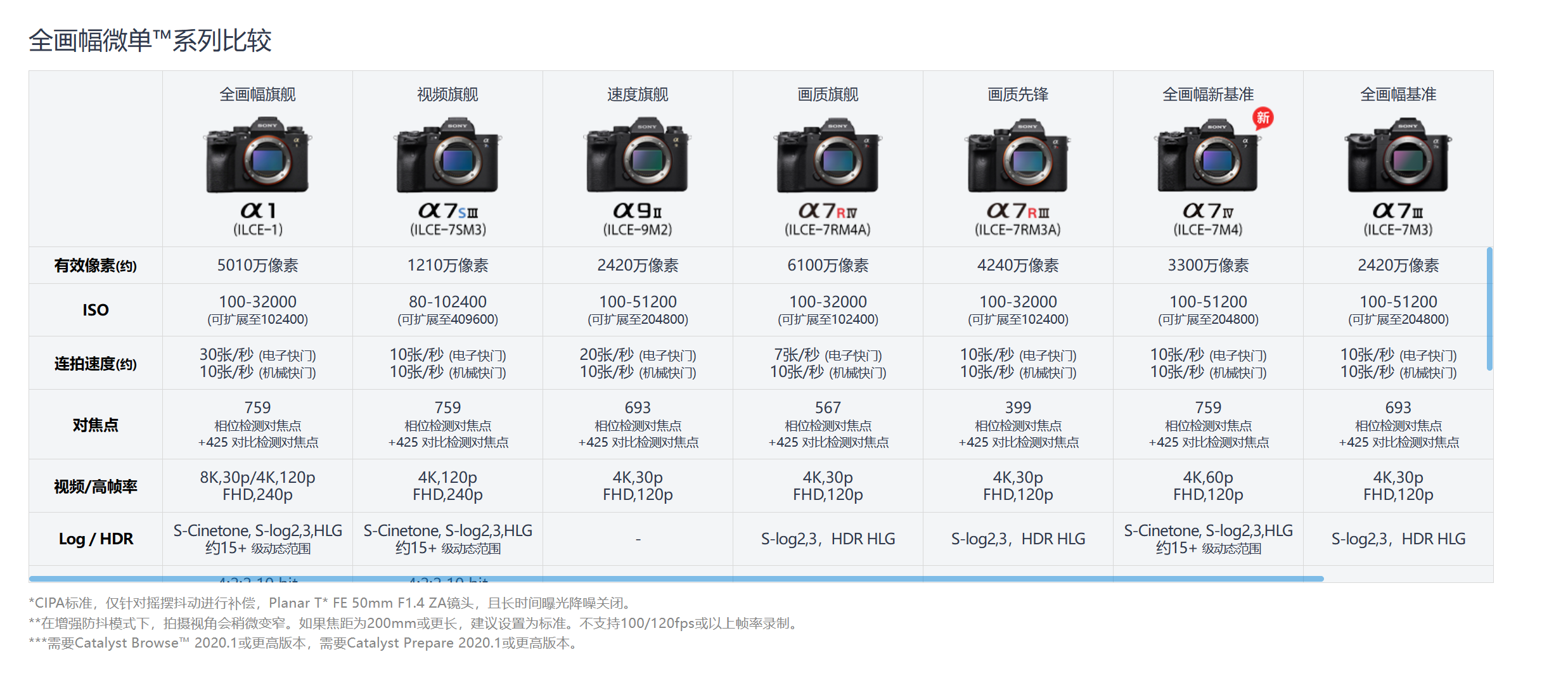Click the 1210万像素 cell
The height and width of the screenshot is (697, 1568).
447,265
